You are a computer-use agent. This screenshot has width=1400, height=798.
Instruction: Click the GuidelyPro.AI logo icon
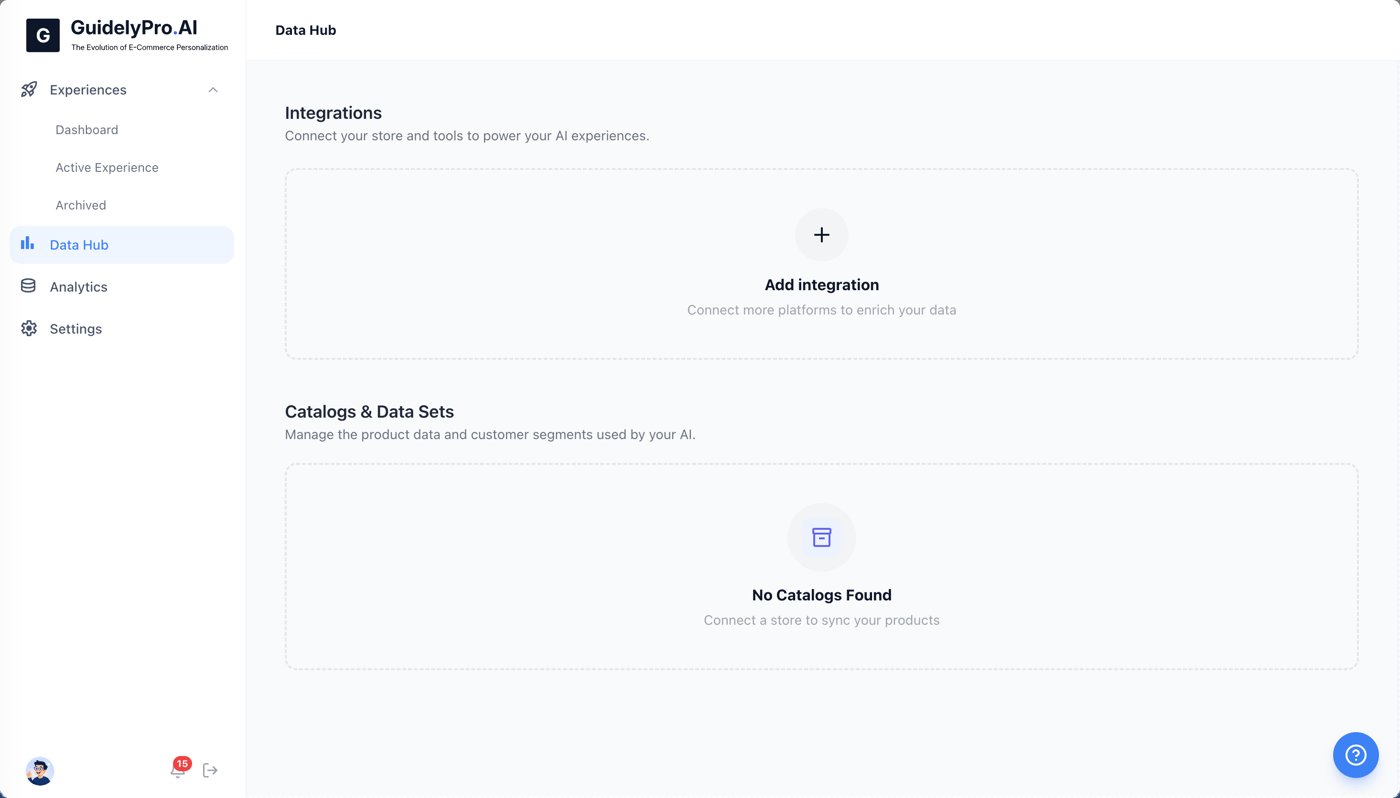coord(43,35)
